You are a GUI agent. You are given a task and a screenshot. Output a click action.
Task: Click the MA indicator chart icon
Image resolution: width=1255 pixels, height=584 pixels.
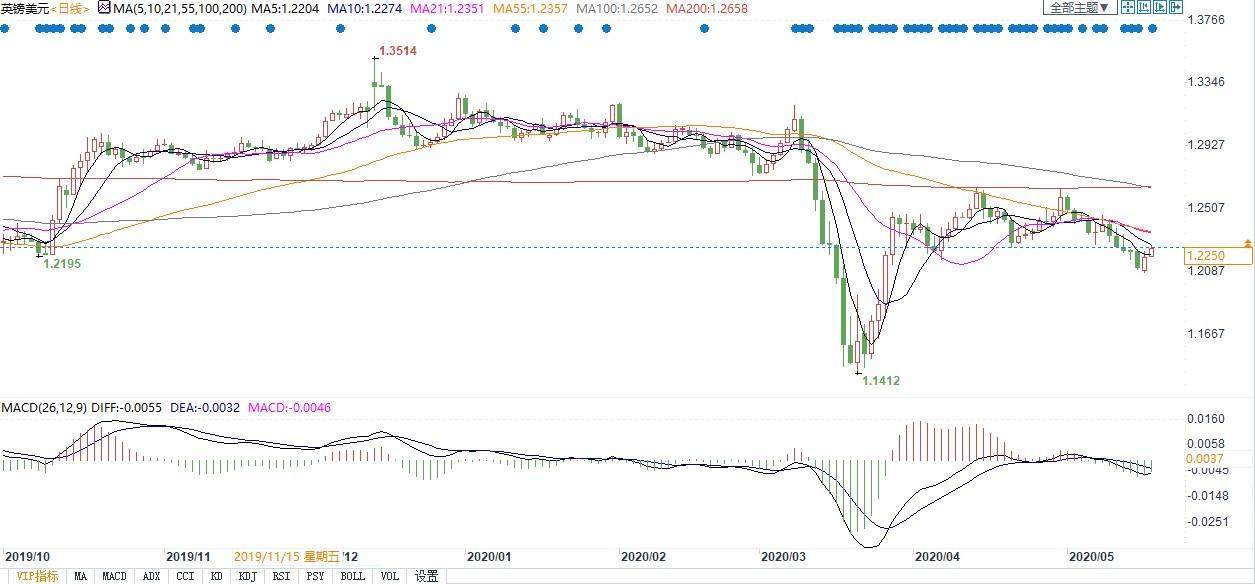tap(104, 8)
